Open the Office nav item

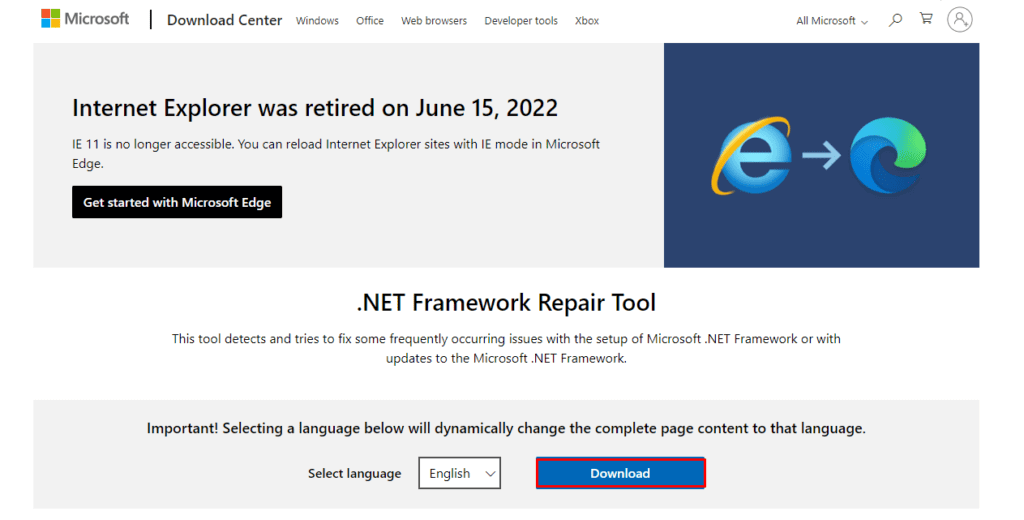point(370,21)
